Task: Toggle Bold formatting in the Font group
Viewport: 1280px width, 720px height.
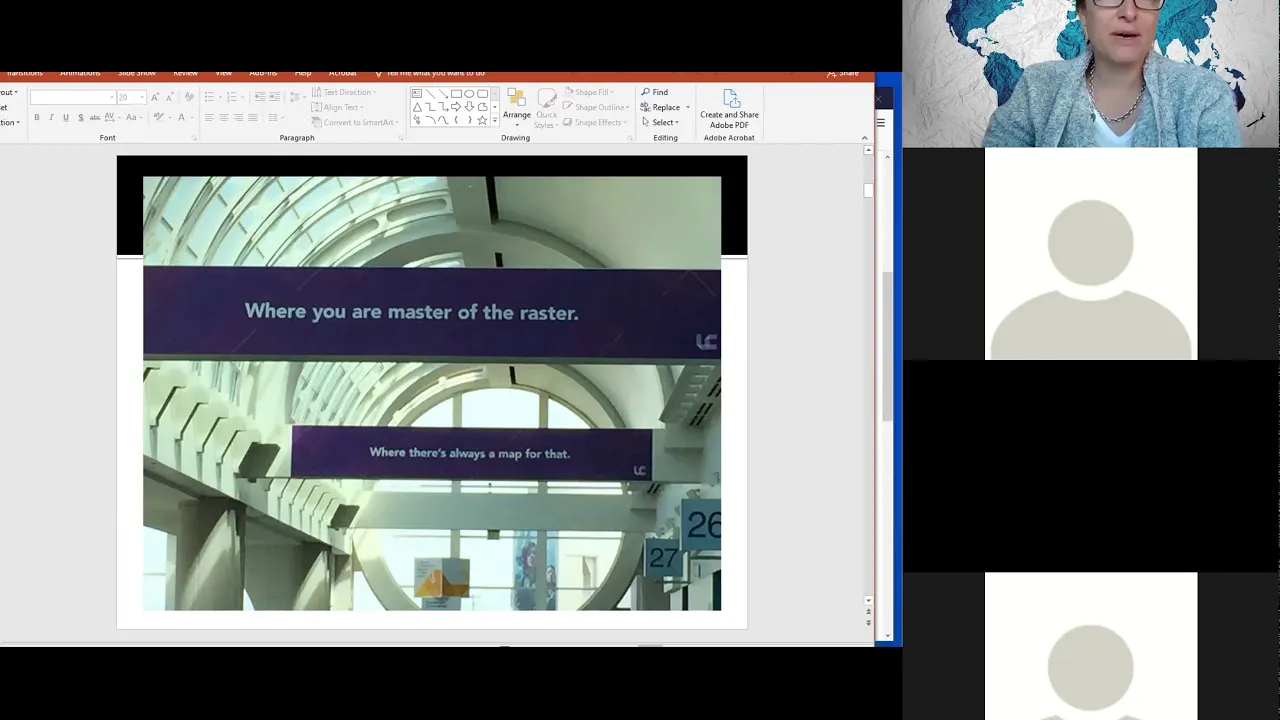Action: click(x=37, y=118)
